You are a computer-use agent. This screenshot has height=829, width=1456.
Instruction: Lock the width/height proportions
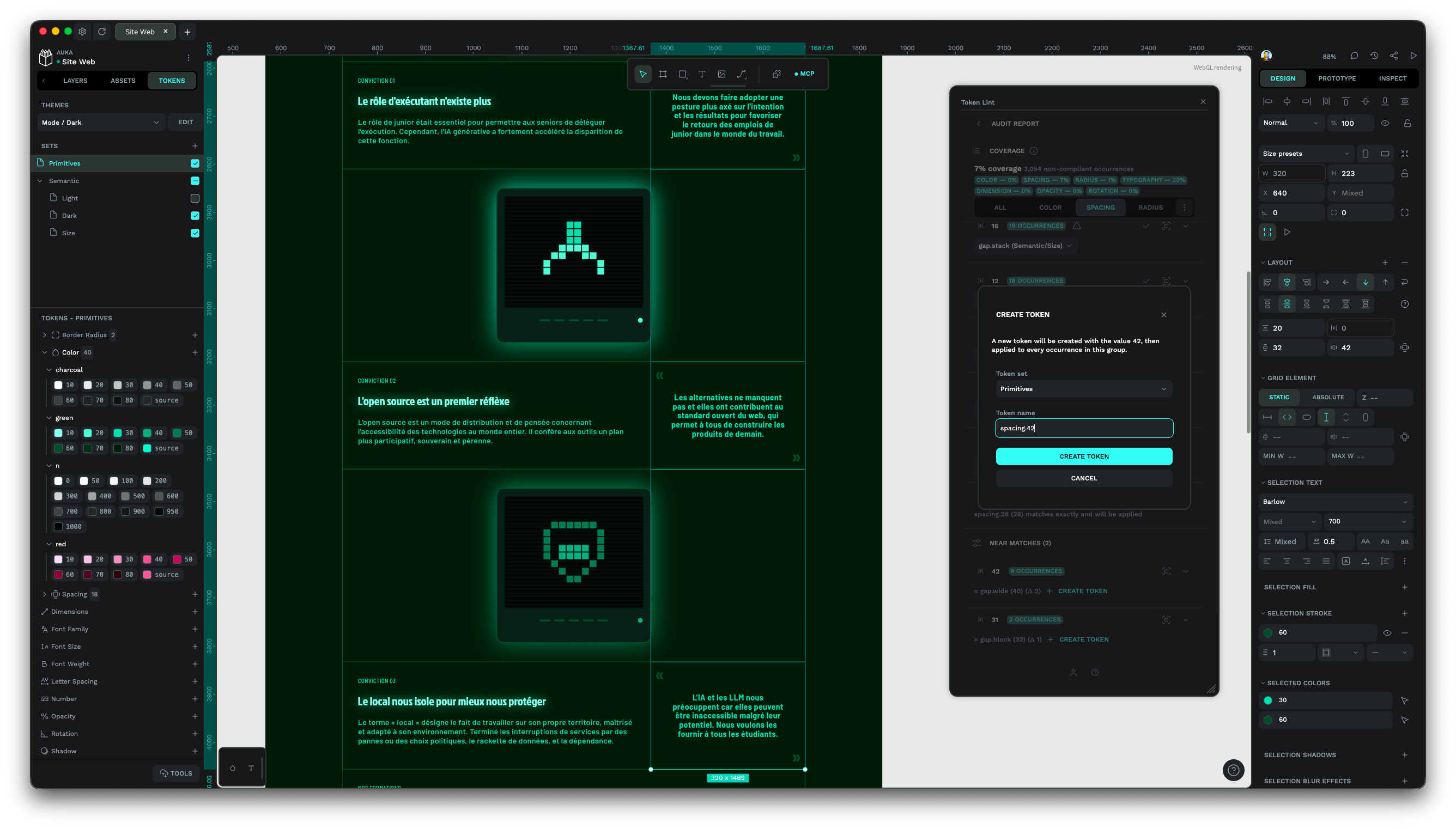(1405, 174)
